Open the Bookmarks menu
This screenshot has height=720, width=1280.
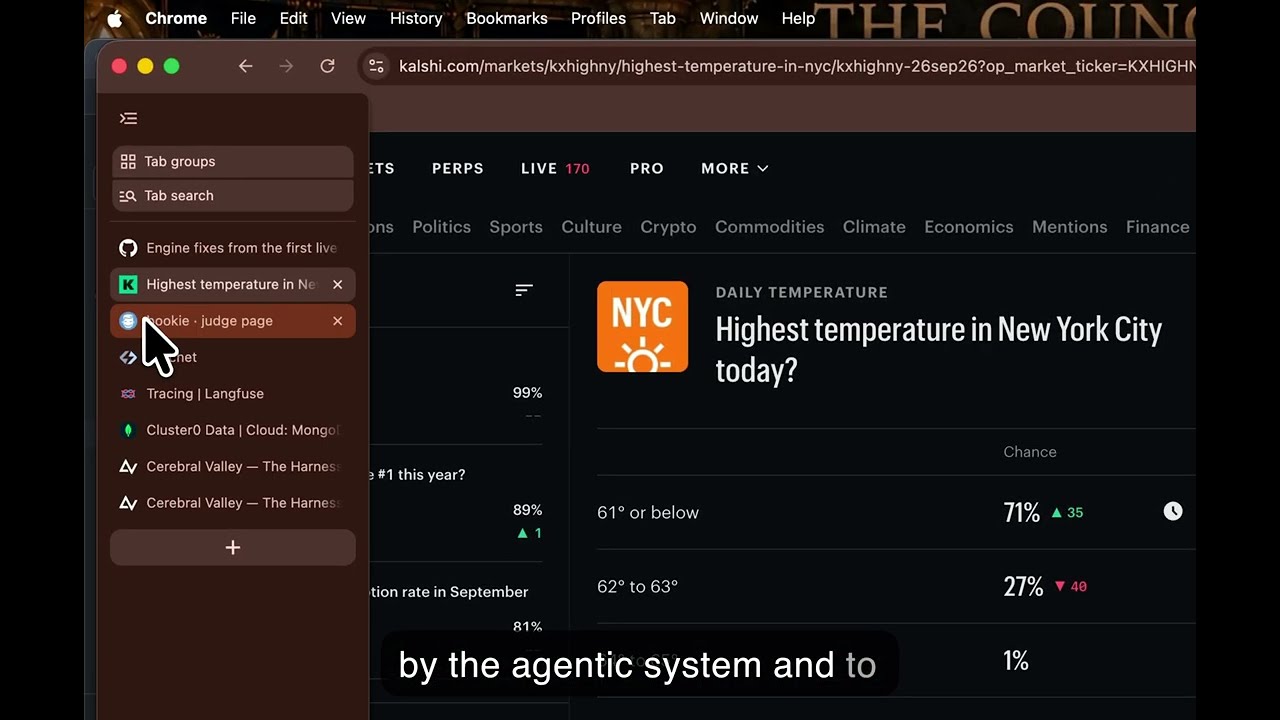click(507, 18)
